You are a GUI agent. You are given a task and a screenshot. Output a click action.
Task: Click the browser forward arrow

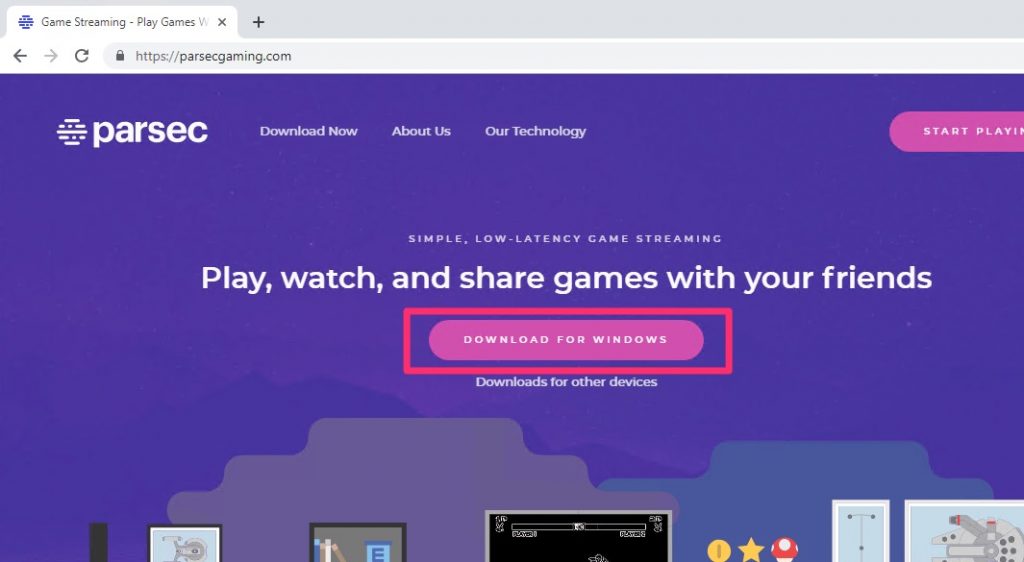click(51, 56)
